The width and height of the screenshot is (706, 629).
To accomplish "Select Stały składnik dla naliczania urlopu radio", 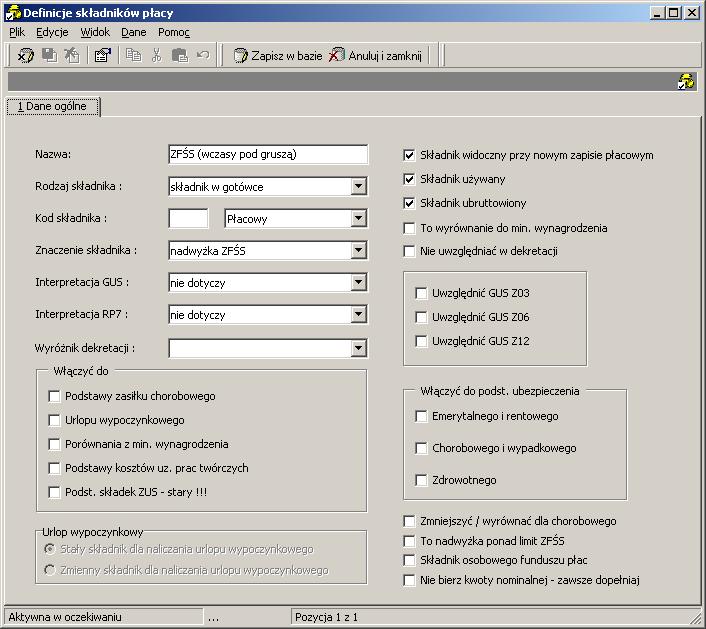I will (x=50, y=549).
